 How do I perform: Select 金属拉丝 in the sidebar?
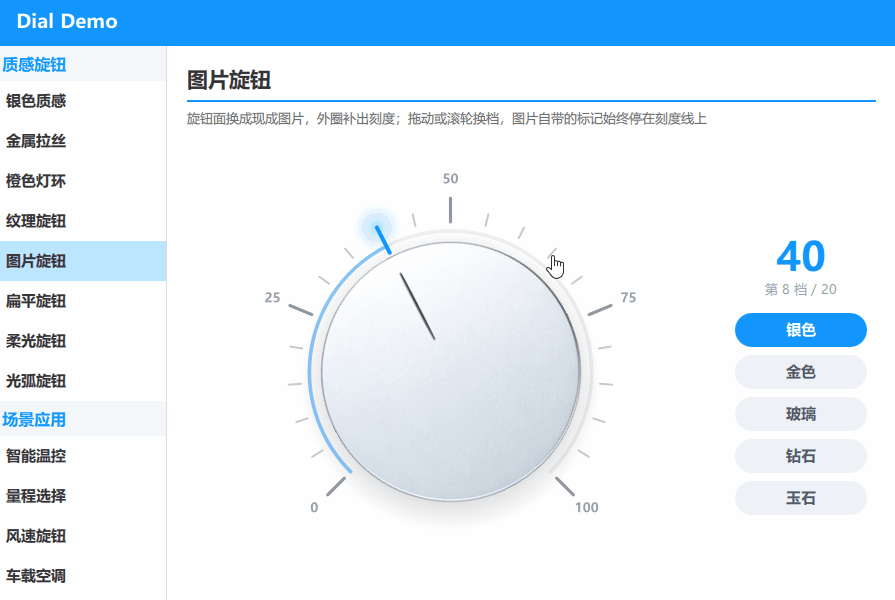[x=83, y=141]
